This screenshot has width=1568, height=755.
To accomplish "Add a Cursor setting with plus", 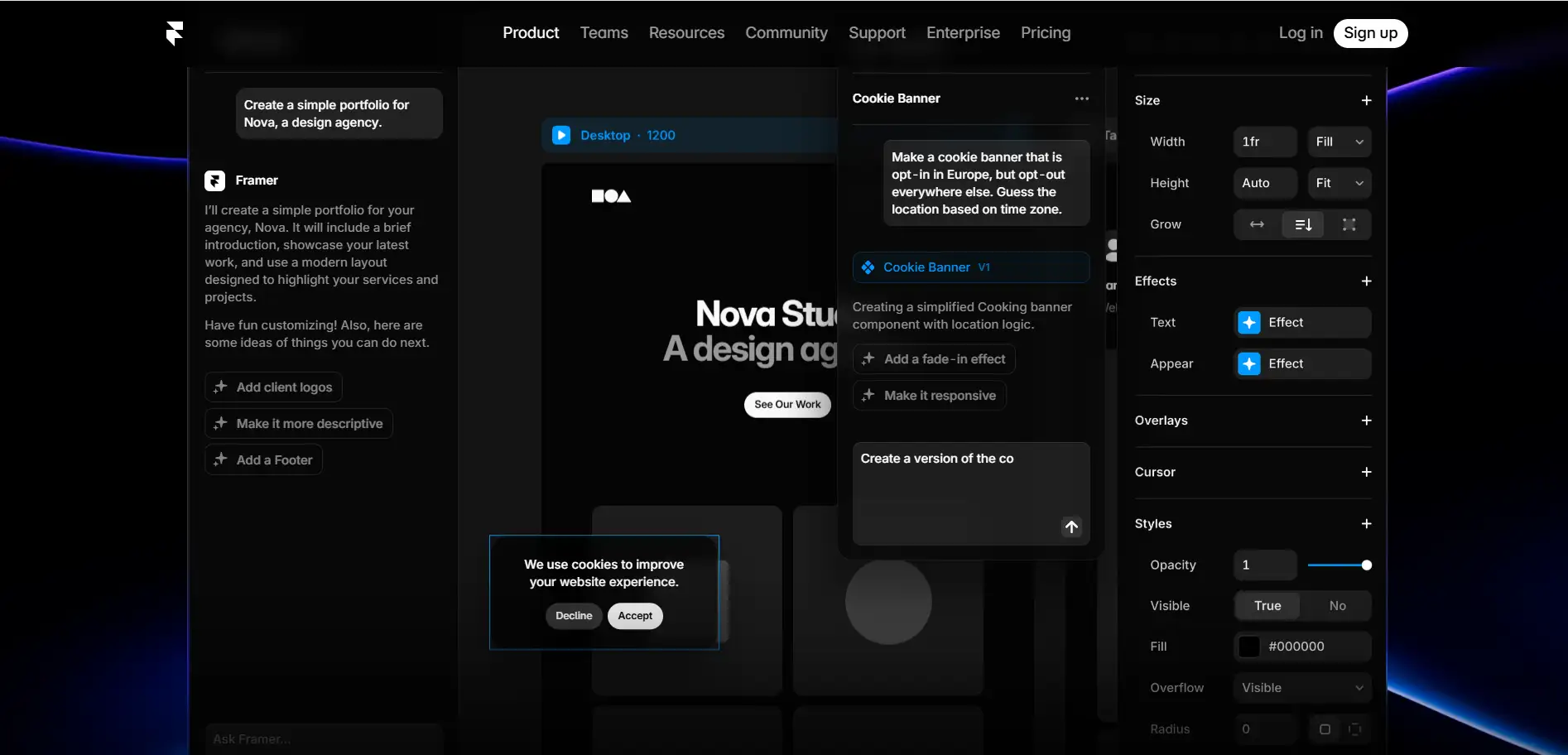I will (x=1366, y=472).
